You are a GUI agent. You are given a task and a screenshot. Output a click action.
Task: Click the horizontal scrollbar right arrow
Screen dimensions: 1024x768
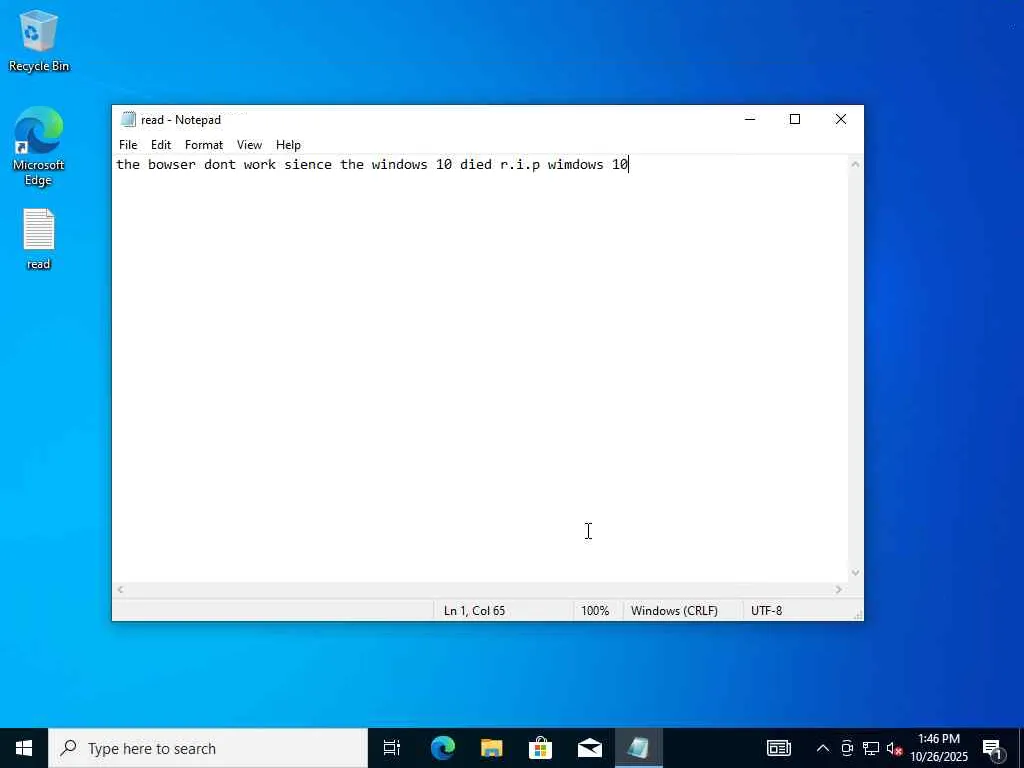[839, 590]
